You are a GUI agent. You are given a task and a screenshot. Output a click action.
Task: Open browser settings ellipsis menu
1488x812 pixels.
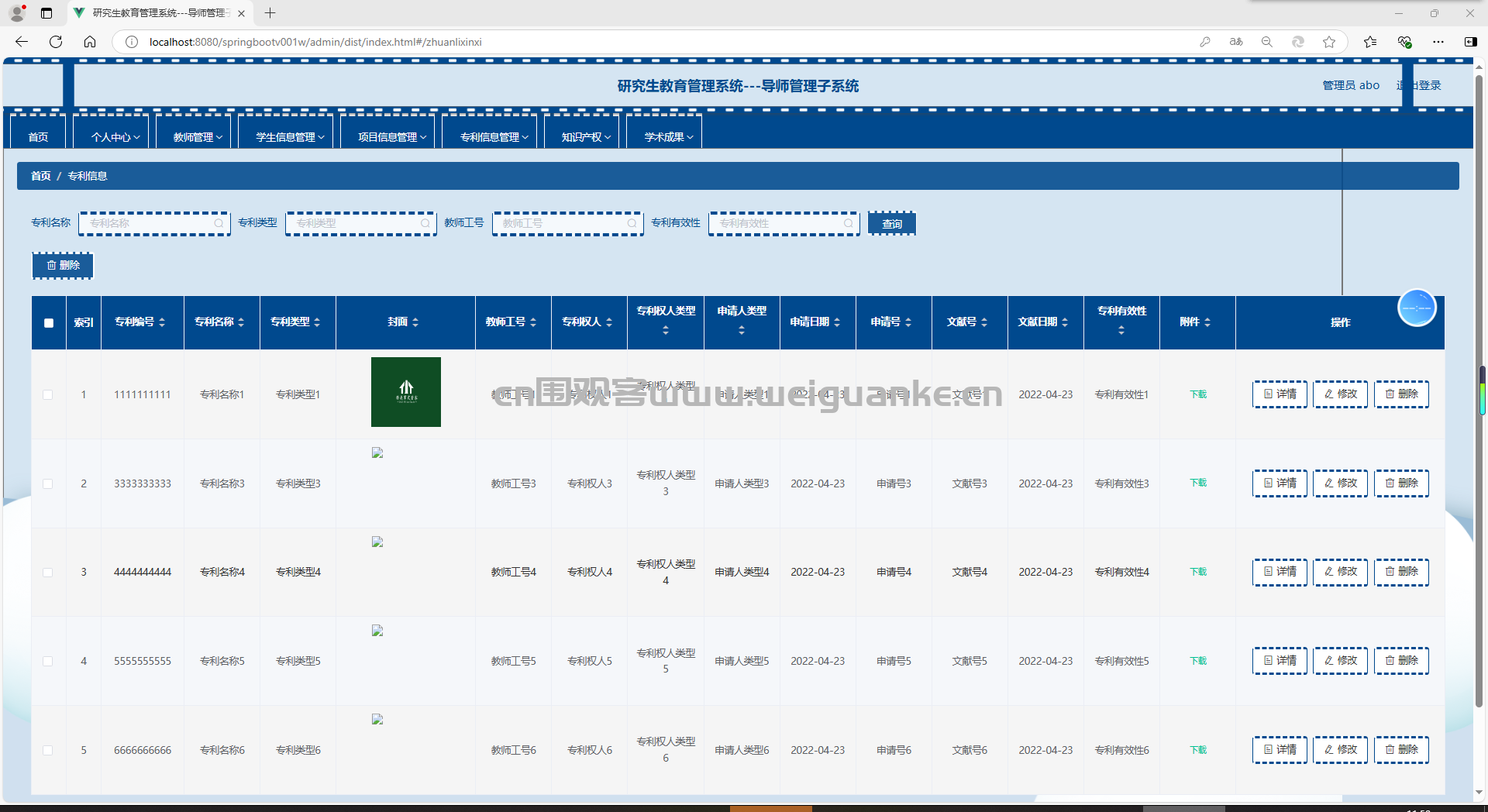click(x=1438, y=42)
